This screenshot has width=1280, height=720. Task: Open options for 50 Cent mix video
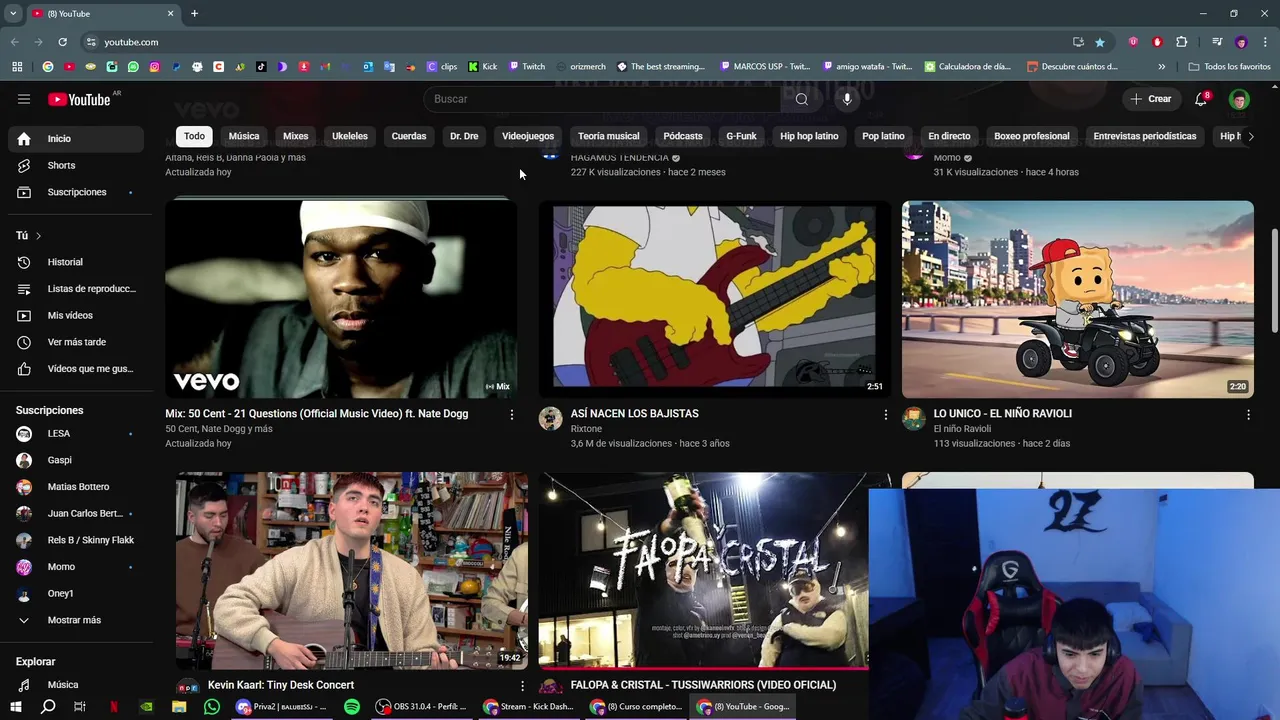pyautogui.click(x=512, y=414)
